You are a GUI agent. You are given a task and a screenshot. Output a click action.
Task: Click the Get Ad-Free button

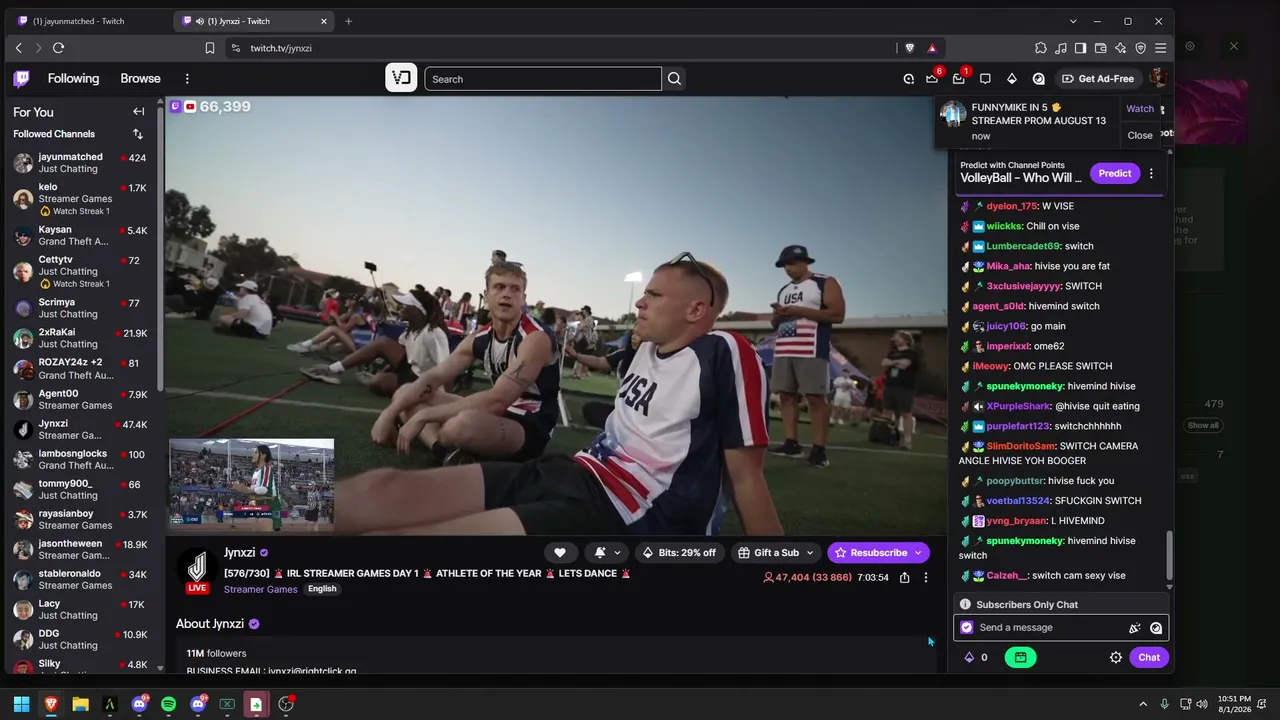click(x=1097, y=79)
